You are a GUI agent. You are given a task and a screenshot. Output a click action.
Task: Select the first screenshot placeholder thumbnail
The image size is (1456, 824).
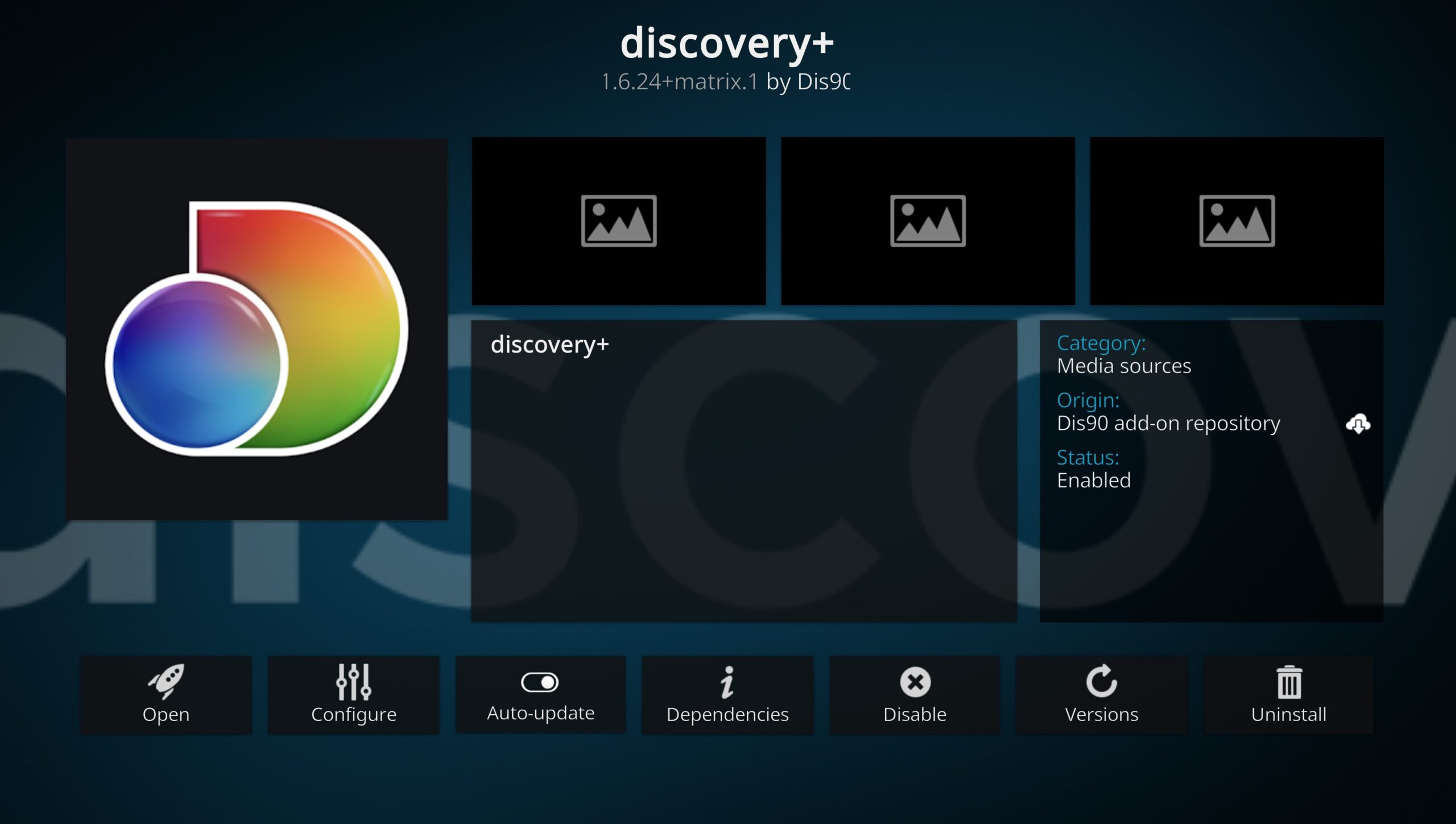[x=619, y=221]
